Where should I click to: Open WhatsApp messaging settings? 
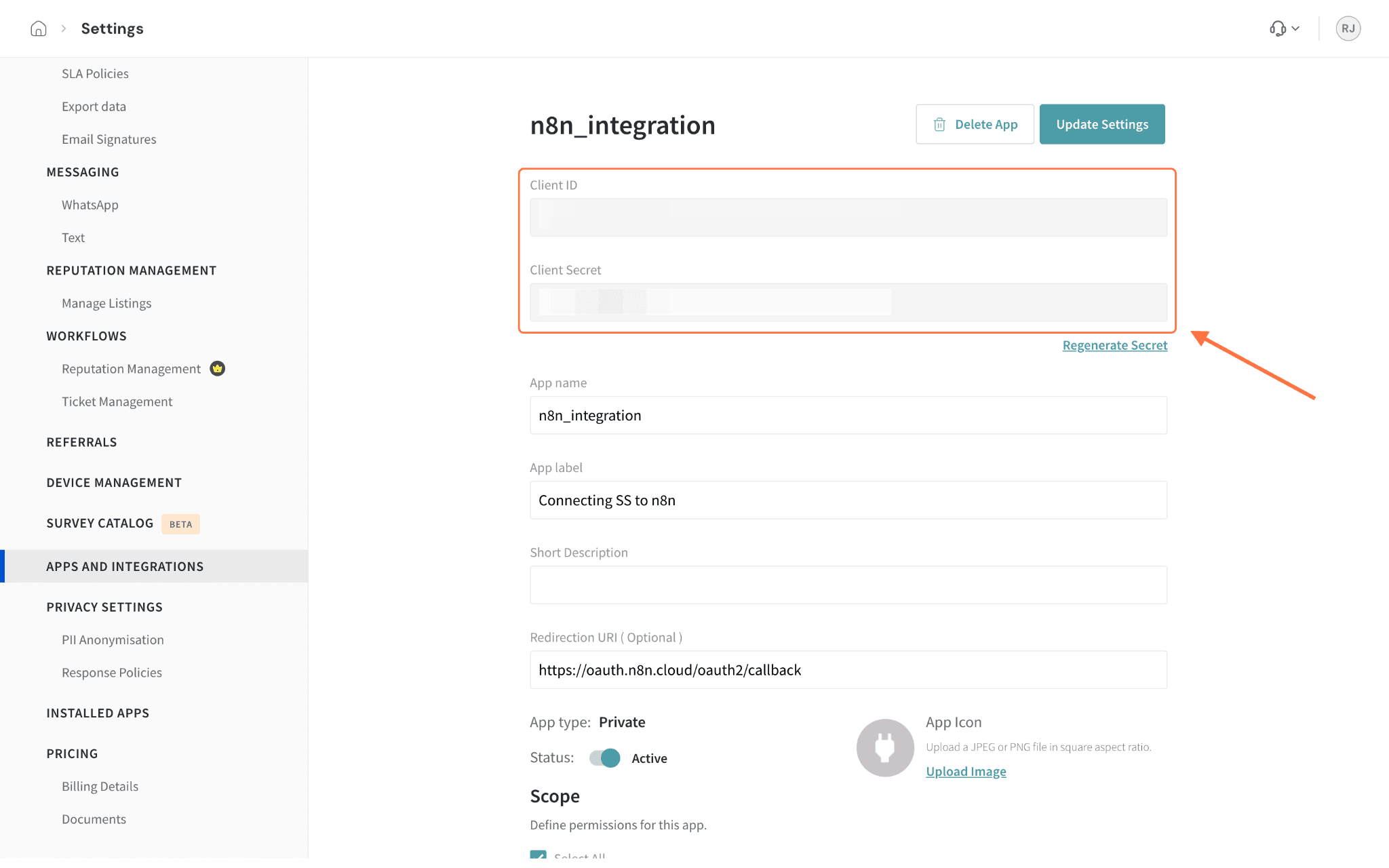[90, 205]
